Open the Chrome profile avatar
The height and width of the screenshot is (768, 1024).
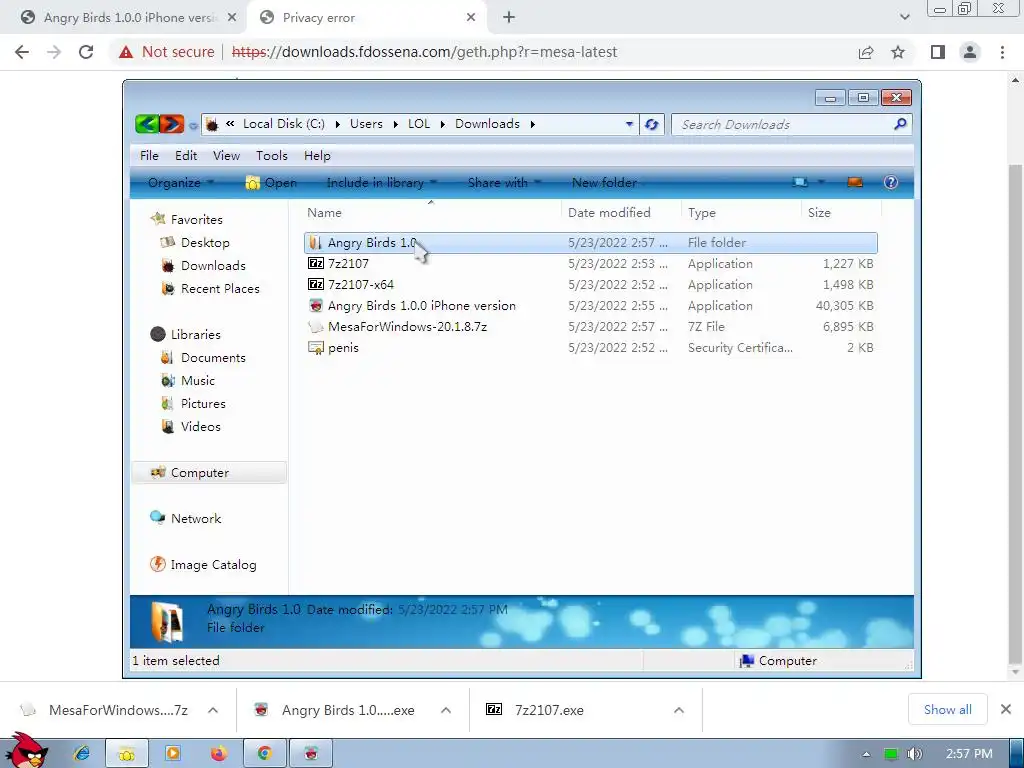(x=970, y=52)
